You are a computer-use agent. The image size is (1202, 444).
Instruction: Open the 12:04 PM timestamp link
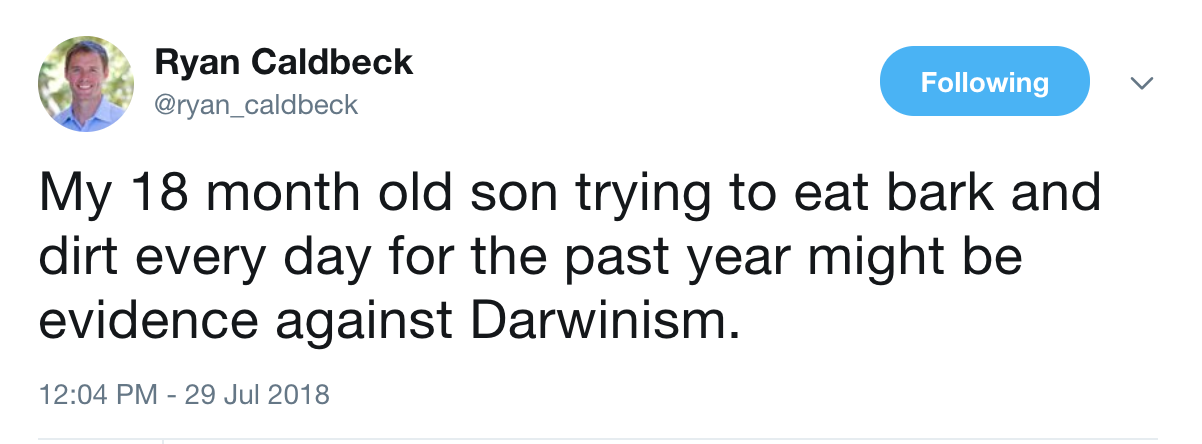coord(97,393)
